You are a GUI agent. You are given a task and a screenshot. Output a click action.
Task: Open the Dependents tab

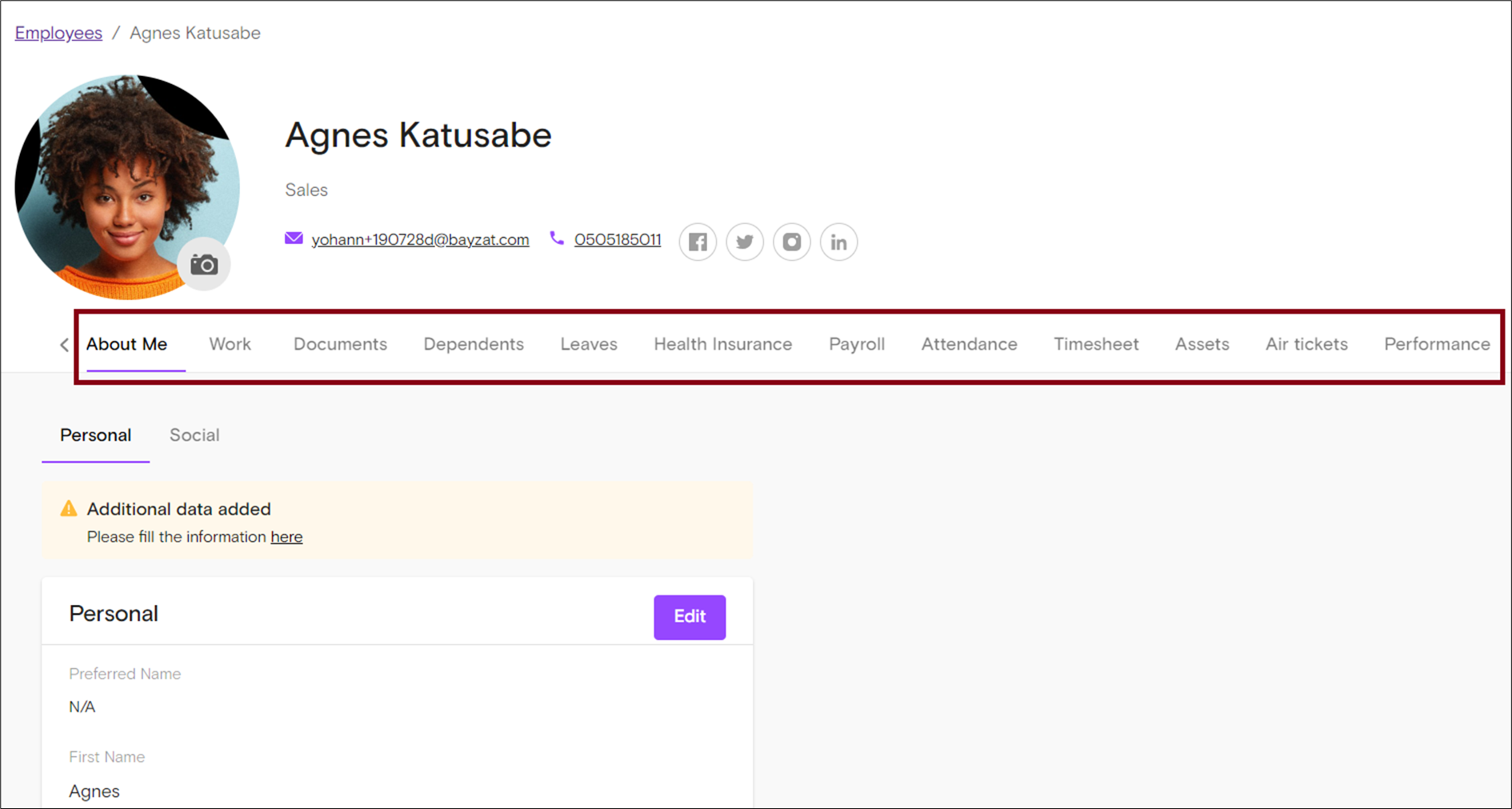474,344
